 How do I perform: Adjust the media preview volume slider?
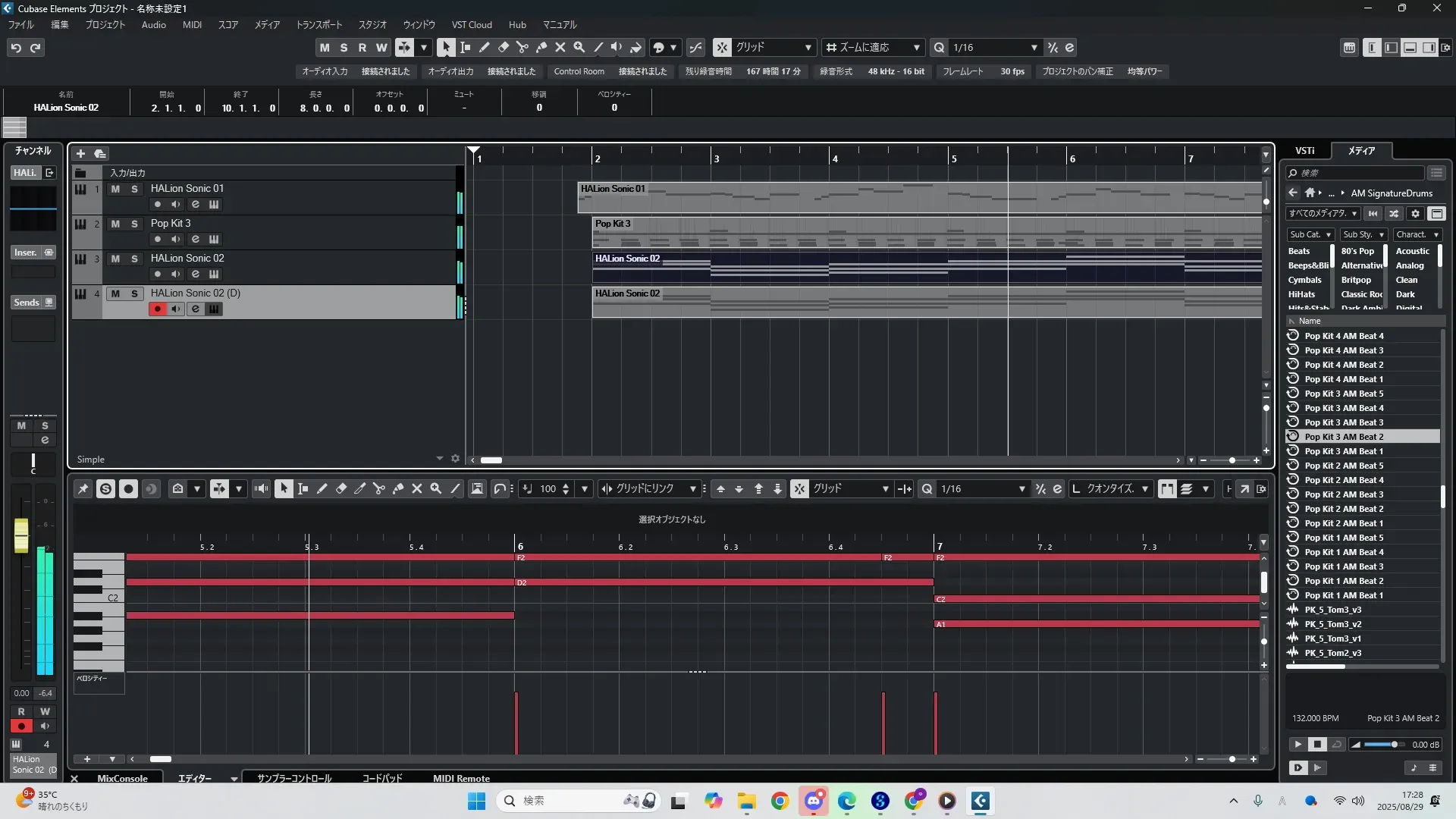click(1393, 745)
